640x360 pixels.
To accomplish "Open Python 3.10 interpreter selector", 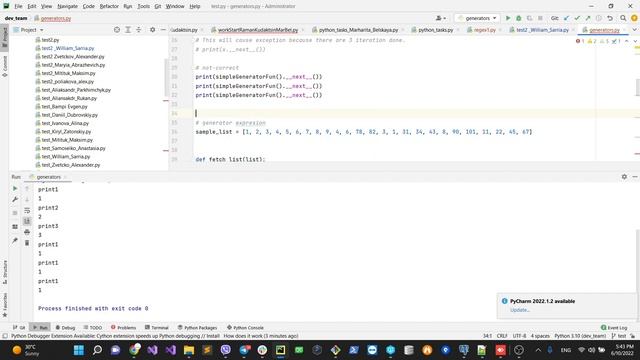I will pos(580,336).
